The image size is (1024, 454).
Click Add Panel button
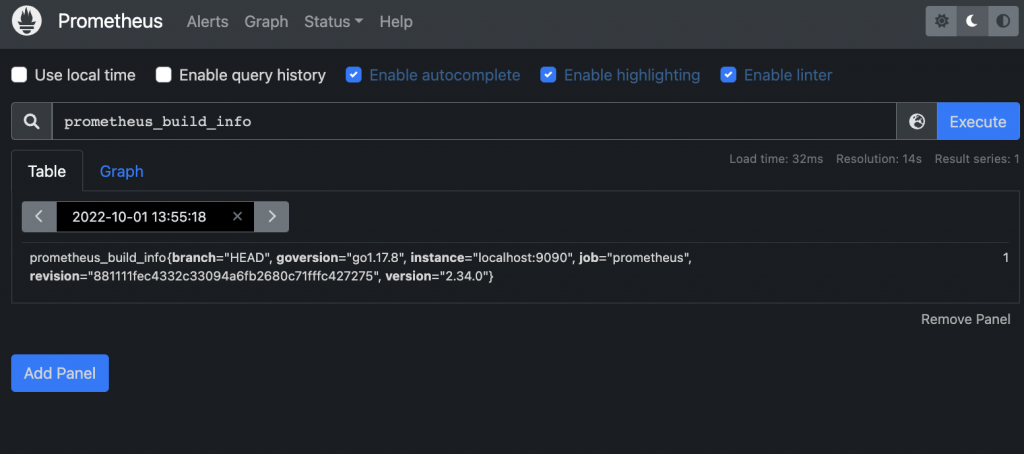(60, 373)
